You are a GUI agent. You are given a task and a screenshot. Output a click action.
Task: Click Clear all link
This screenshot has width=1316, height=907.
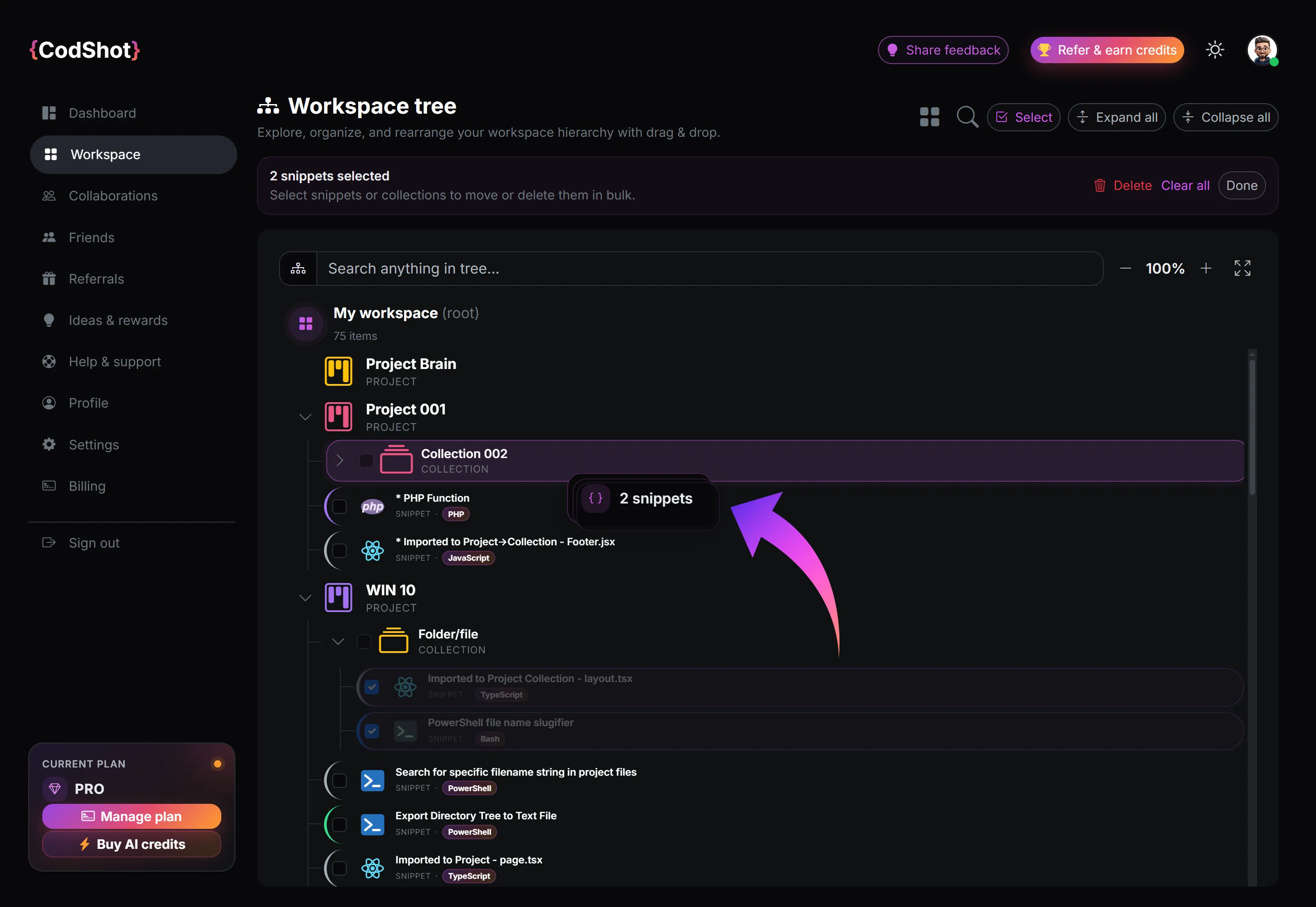point(1185,185)
